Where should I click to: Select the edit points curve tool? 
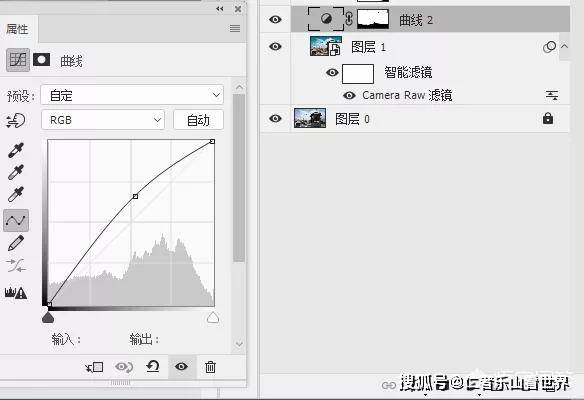click(x=16, y=220)
